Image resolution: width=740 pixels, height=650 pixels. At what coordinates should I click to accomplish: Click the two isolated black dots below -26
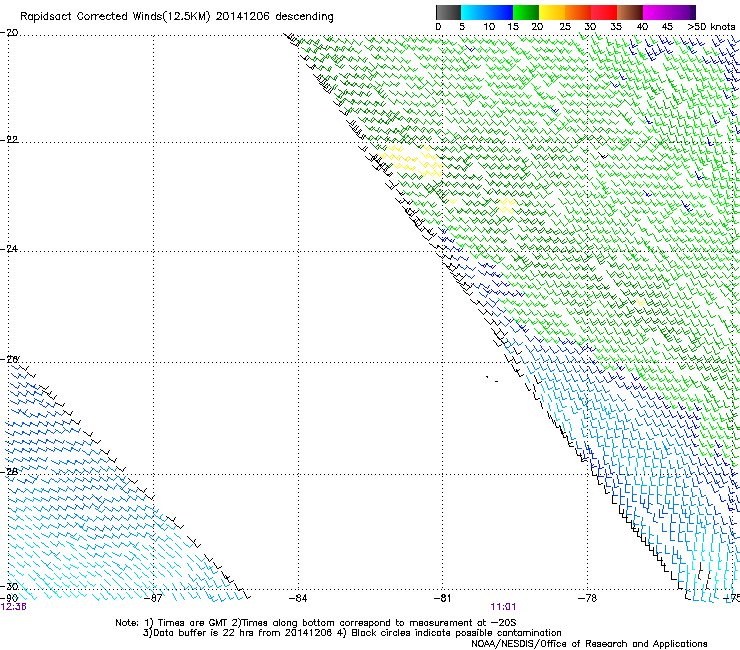coord(492,379)
